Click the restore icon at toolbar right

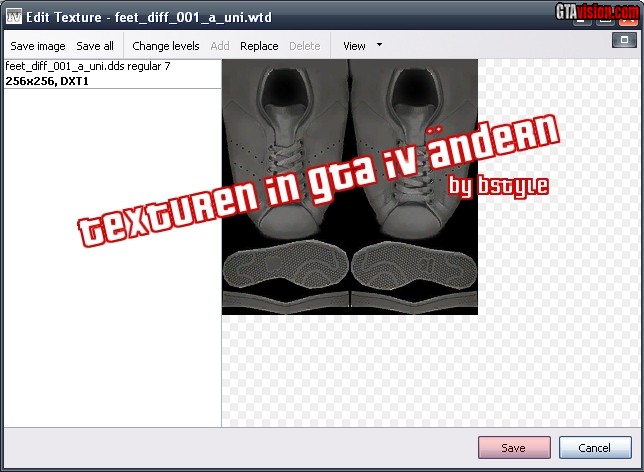[624, 40]
